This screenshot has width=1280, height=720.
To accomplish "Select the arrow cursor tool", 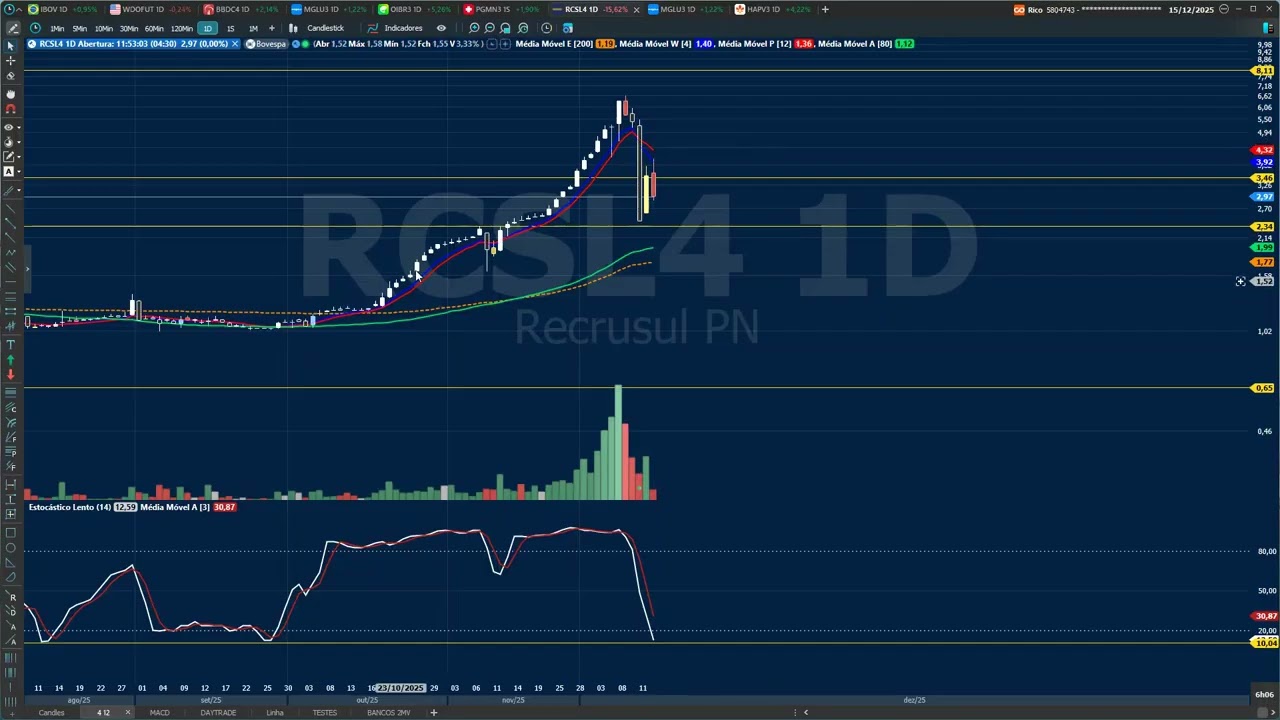I will coord(11,46).
